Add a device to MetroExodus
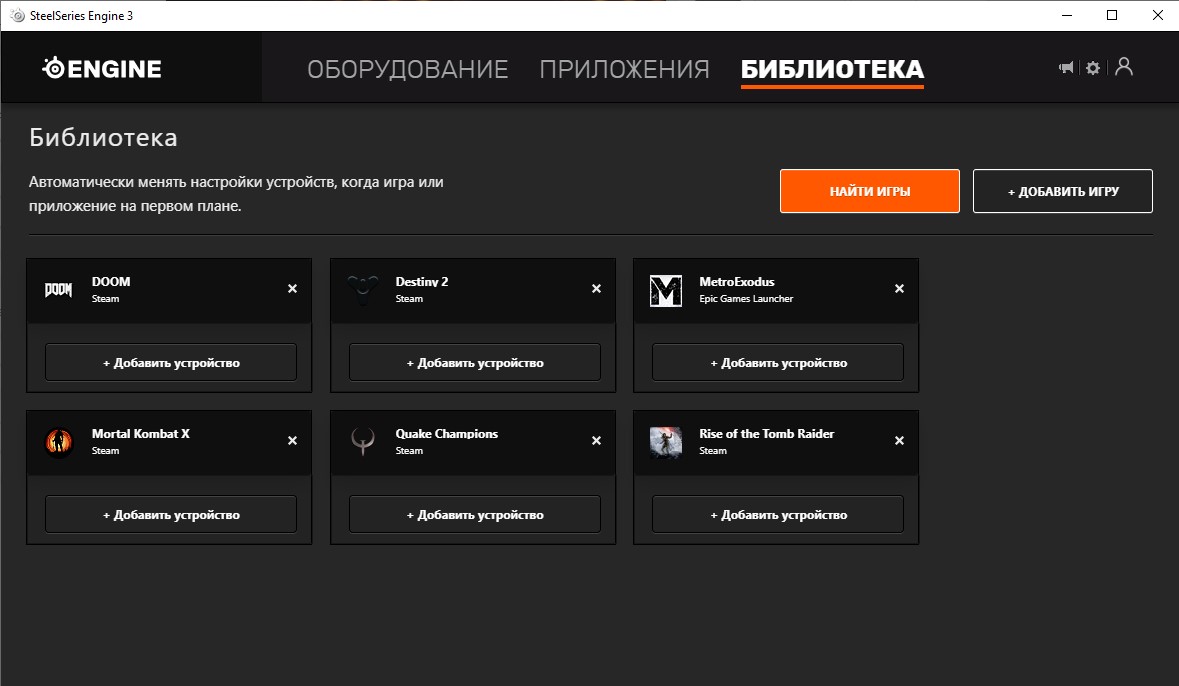The image size is (1179, 686). (x=777, y=363)
